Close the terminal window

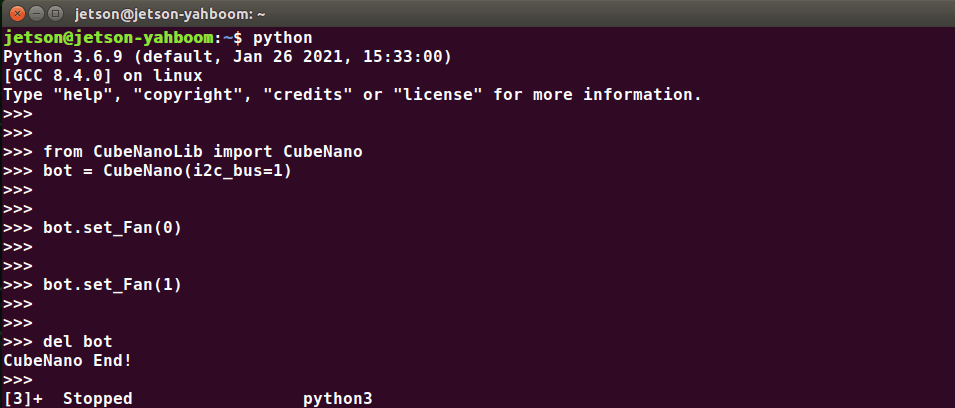pyautogui.click(x=17, y=13)
